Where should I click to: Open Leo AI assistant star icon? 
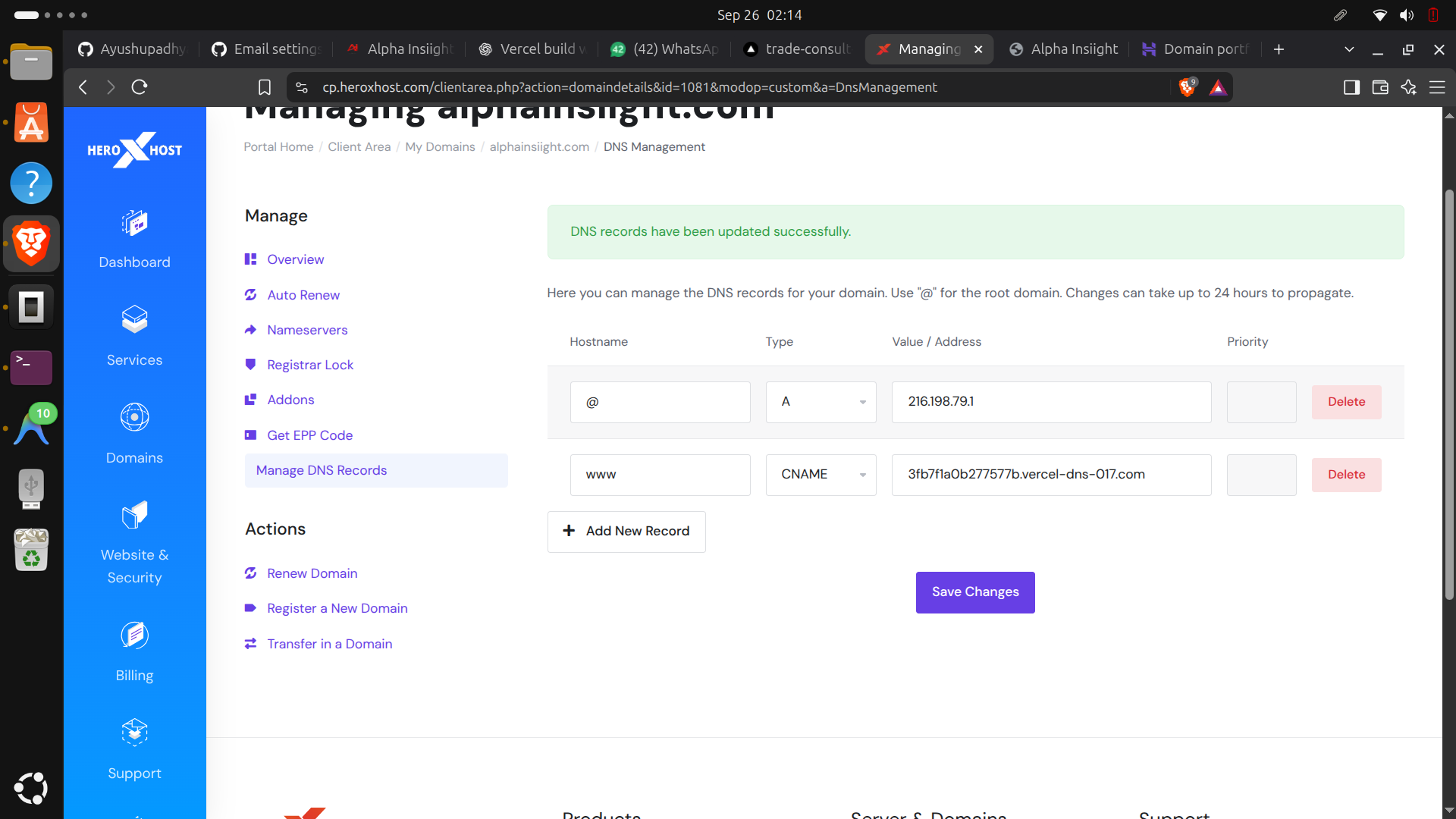pyautogui.click(x=1409, y=87)
